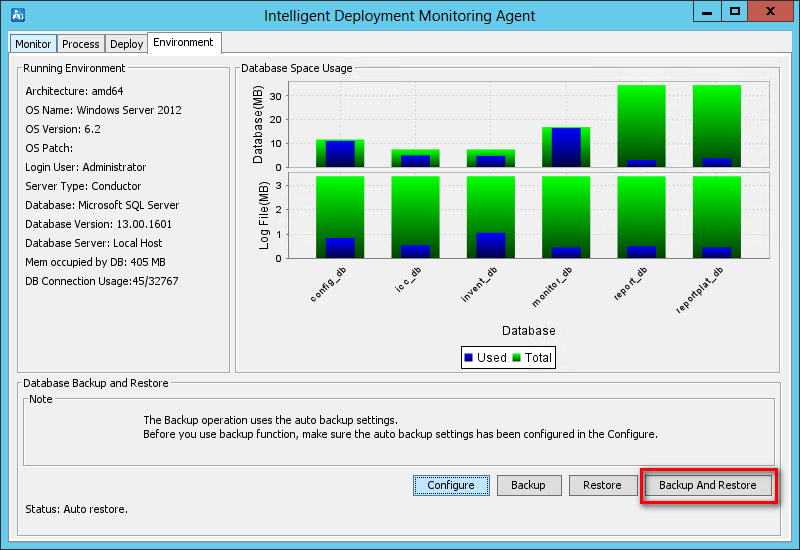This screenshot has height=550, width=800.
Task: Maximize the Deployment Monitoring Agent window
Action: (734, 12)
